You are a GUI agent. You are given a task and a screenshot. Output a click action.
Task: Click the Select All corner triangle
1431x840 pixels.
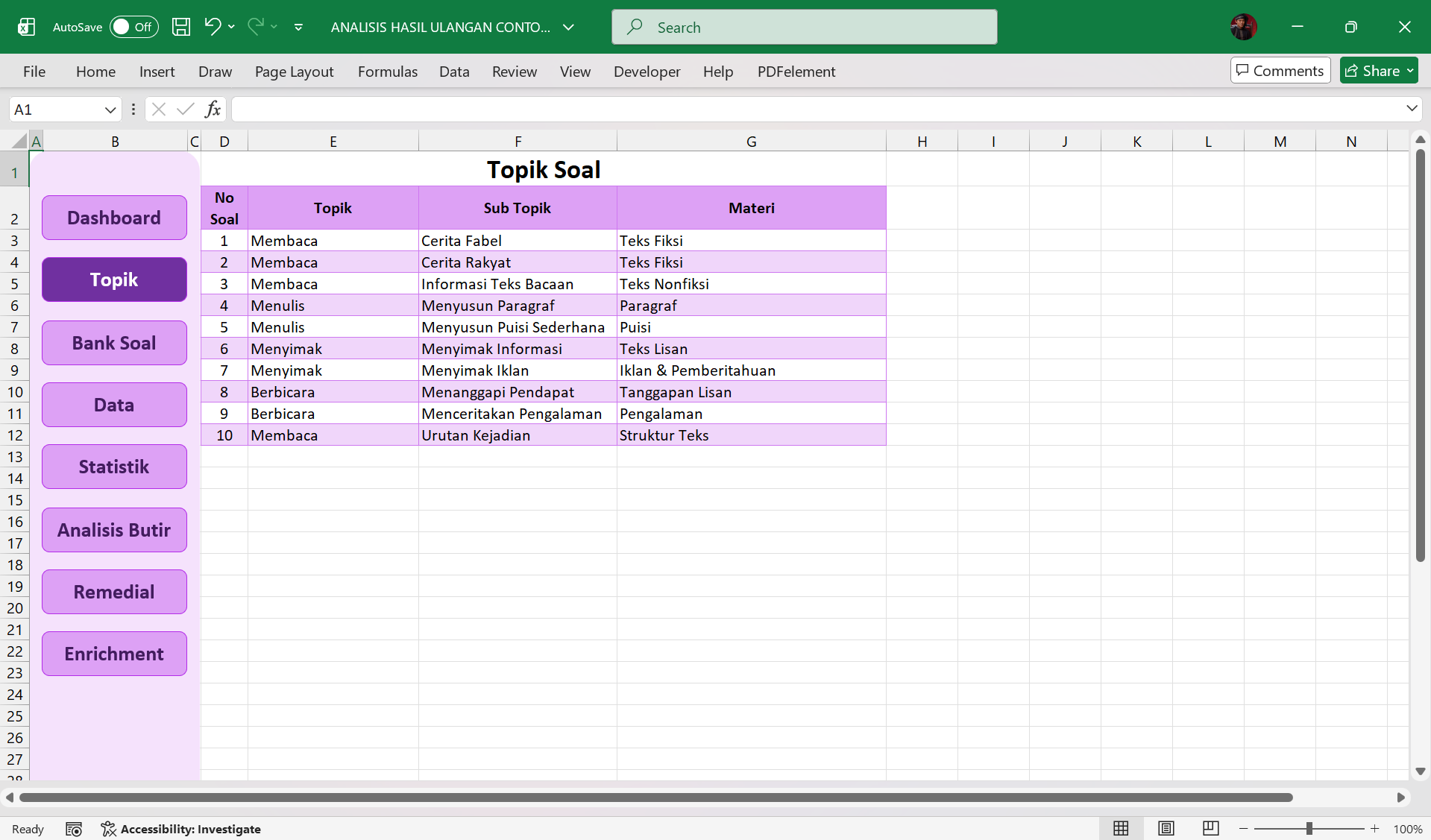point(19,141)
